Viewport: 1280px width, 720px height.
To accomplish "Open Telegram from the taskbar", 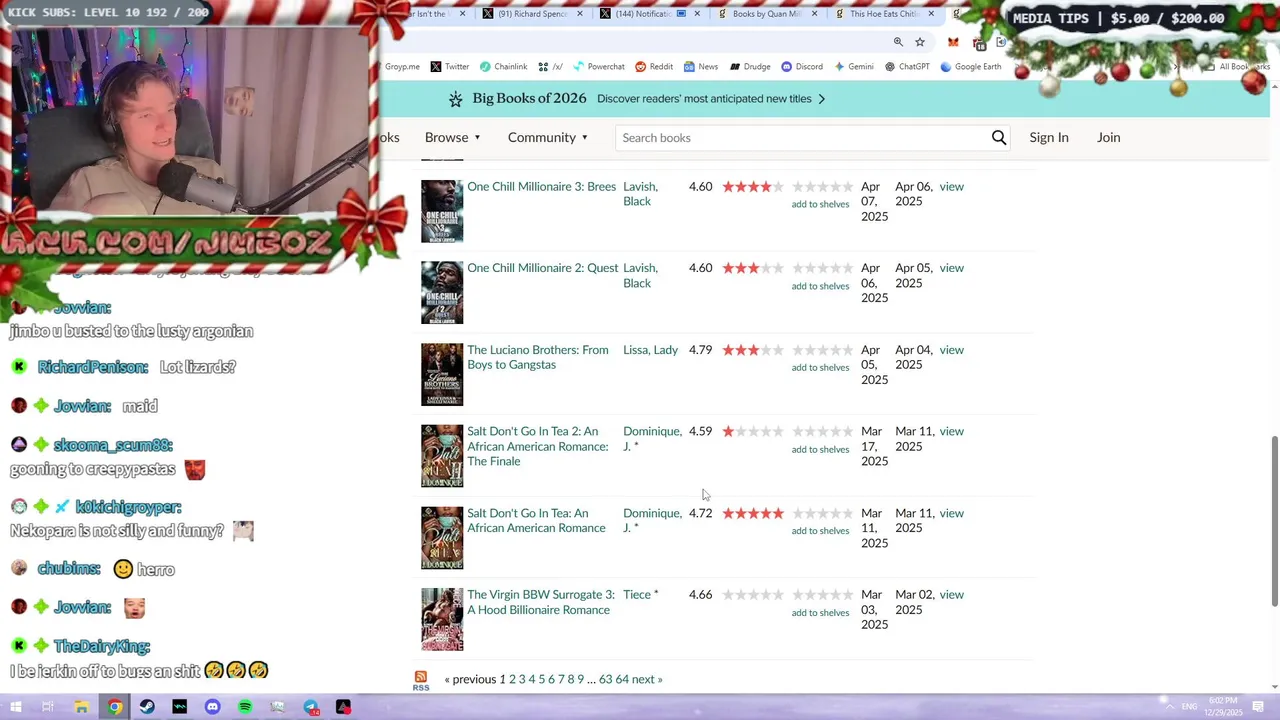I will tap(311, 707).
